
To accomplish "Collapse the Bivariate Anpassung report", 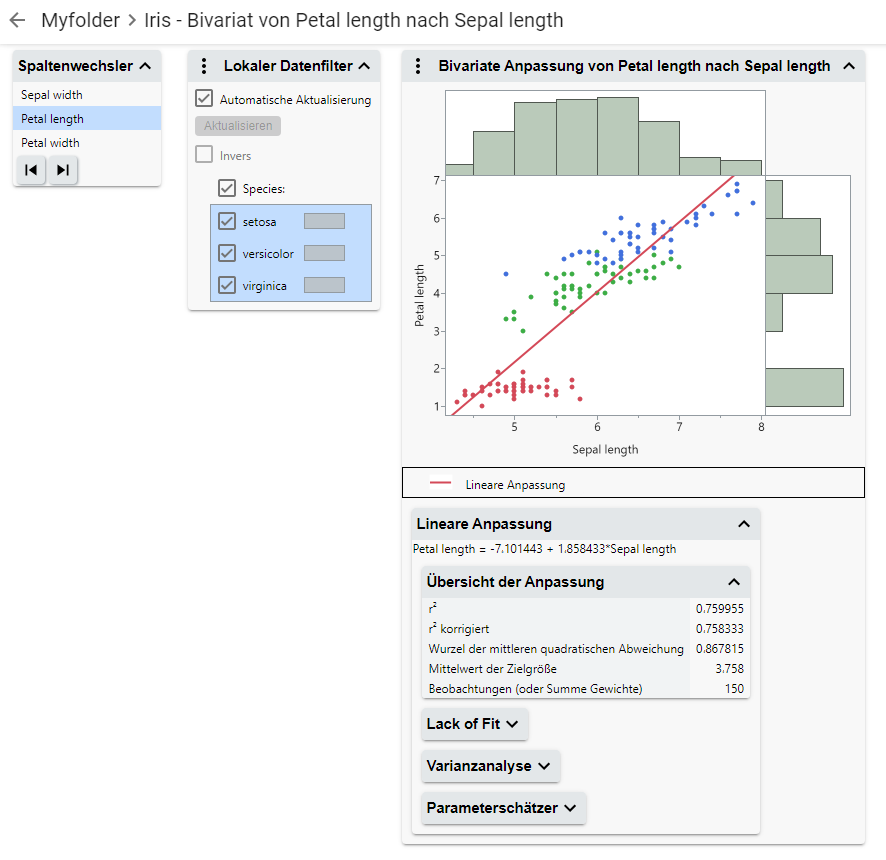I will point(849,66).
